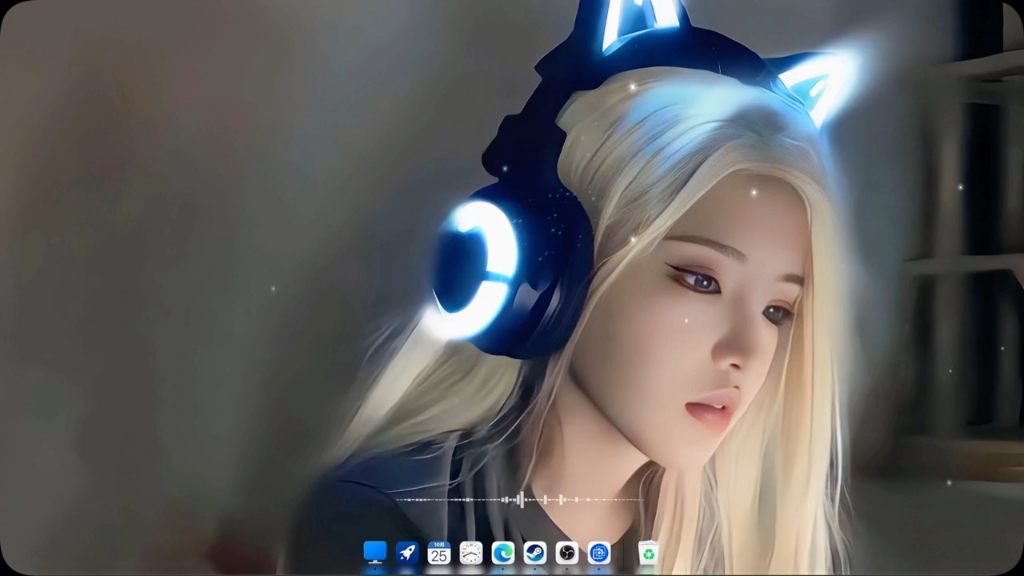Open the recycle bin in the dock
Image resolution: width=1024 pixels, height=576 pixels.
(x=648, y=553)
